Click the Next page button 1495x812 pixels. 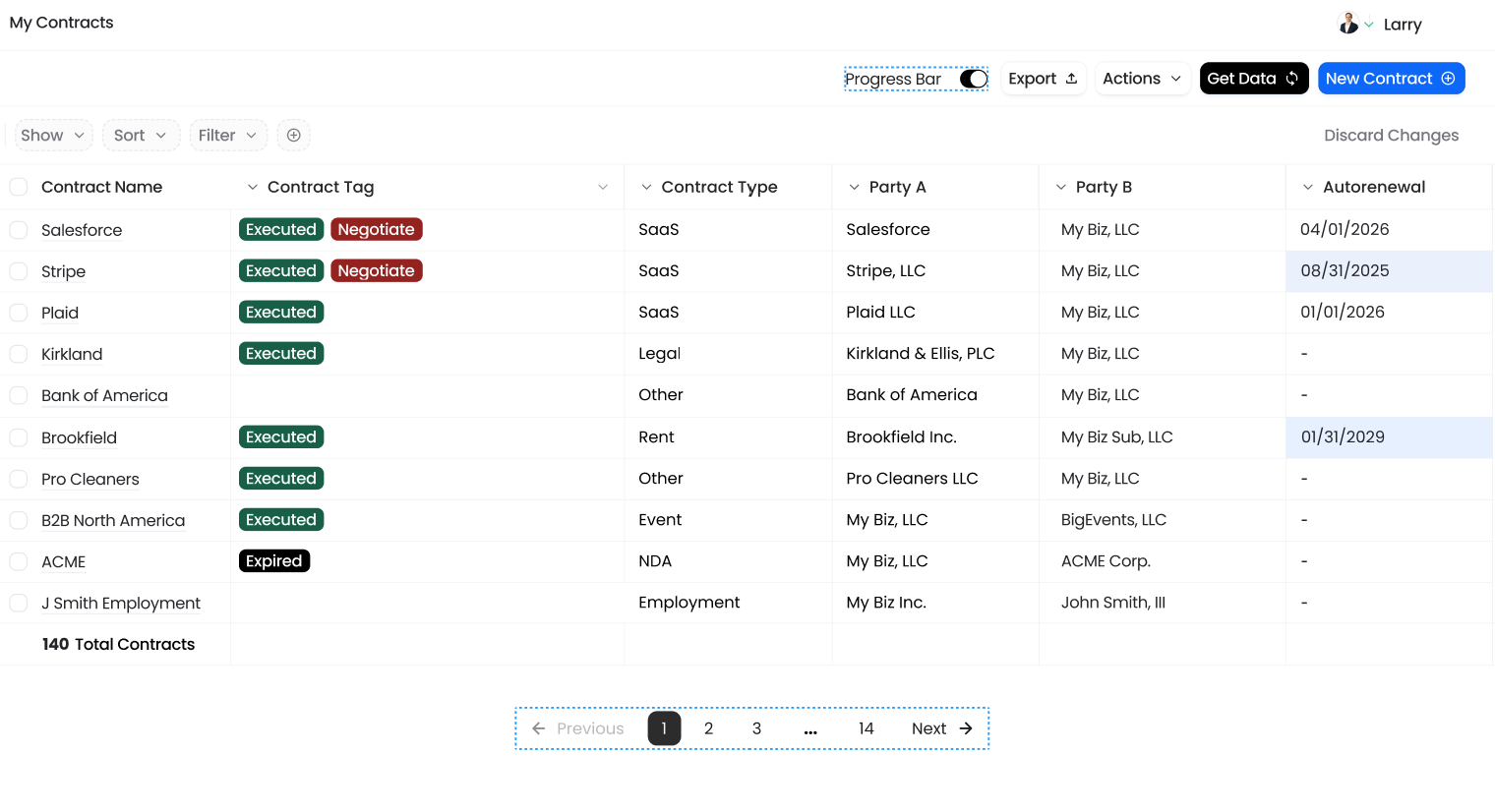click(x=942, y=728)
